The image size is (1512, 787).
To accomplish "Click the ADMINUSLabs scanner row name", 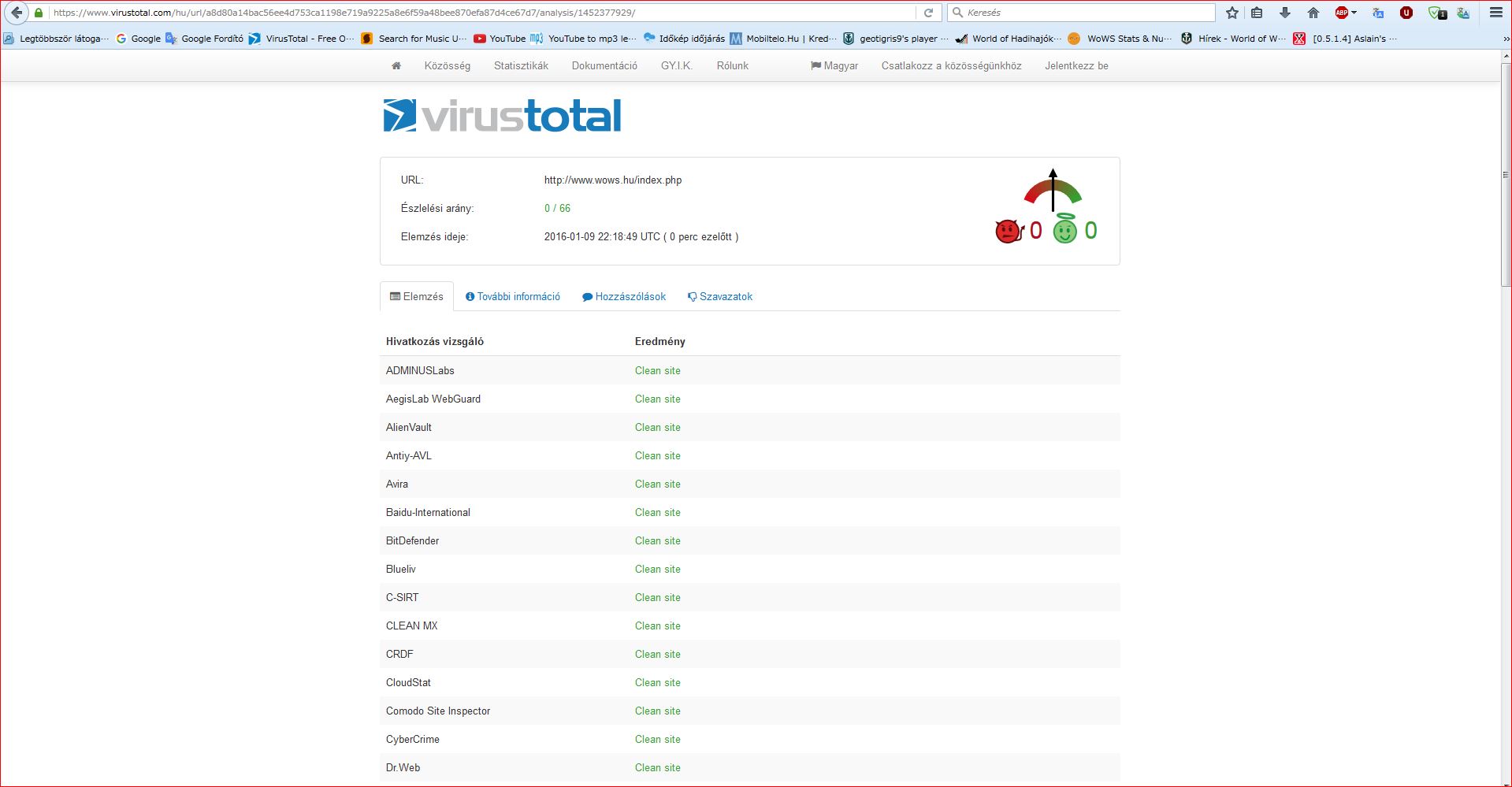I will [420, 371].
